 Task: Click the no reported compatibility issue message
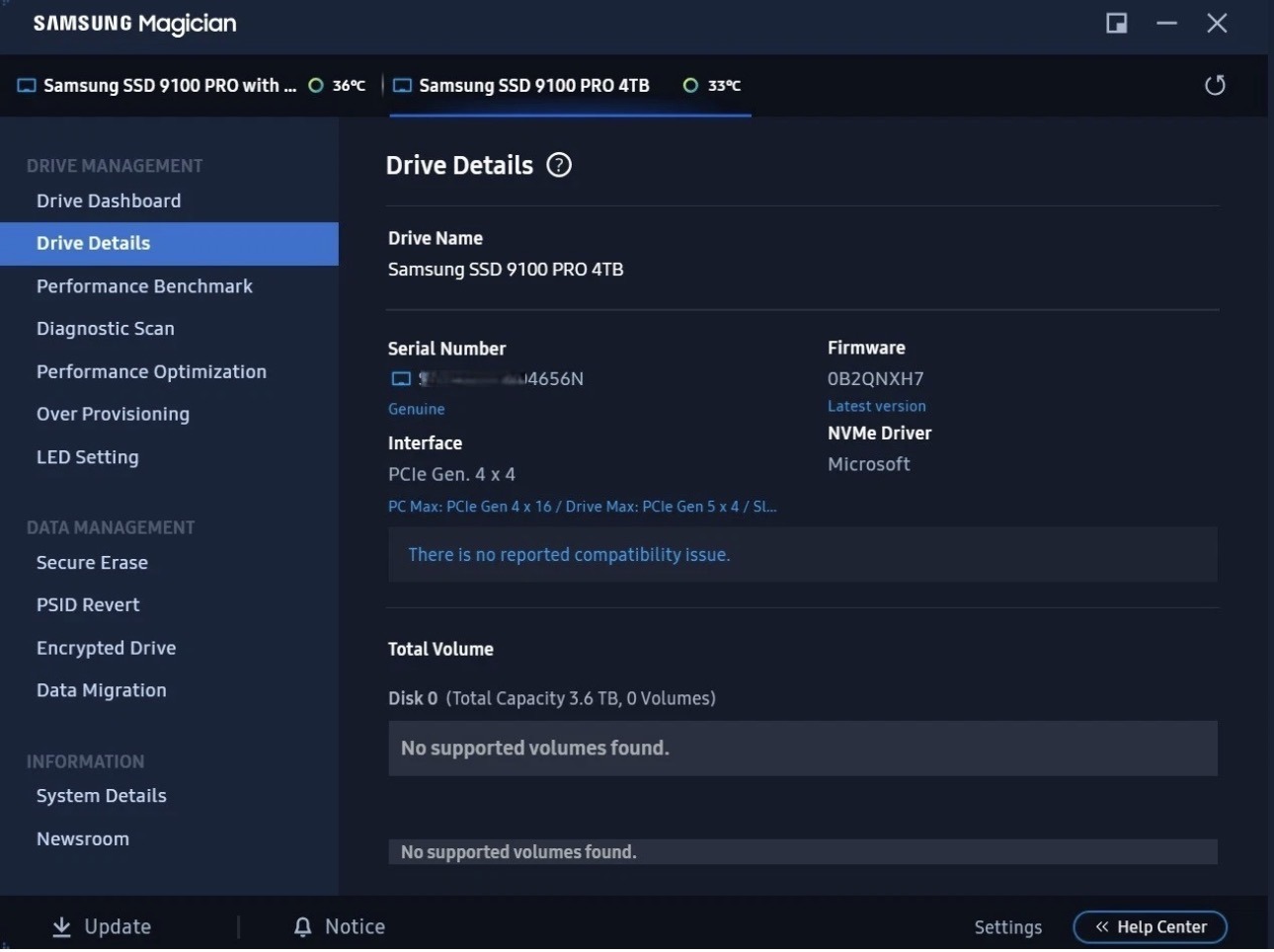[x=802, y=554]
